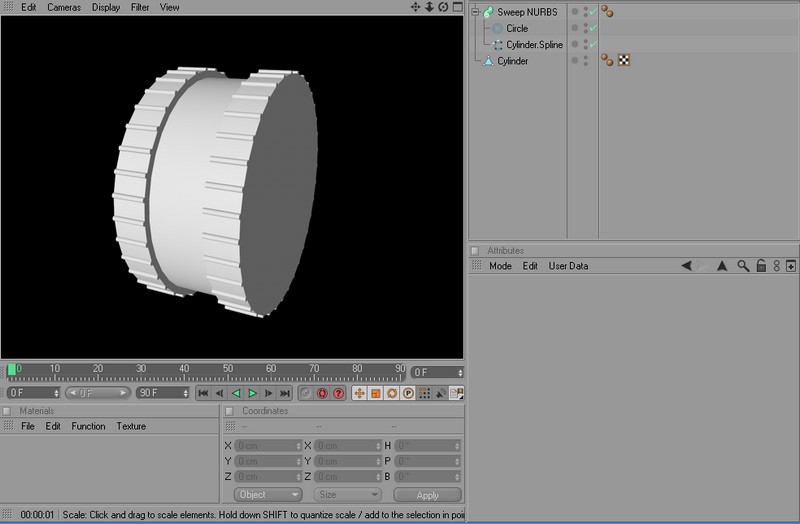Select Sweep NURBS object
The height and width of the screenshot is (524, 800).
click(x=527, y=12)
